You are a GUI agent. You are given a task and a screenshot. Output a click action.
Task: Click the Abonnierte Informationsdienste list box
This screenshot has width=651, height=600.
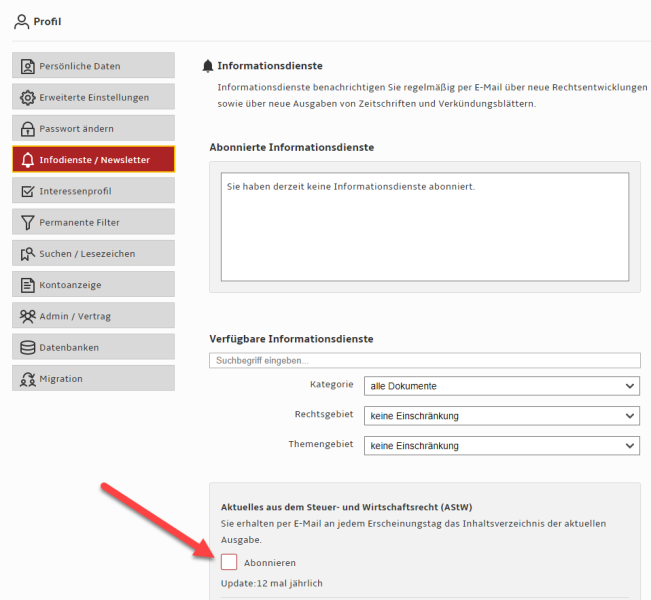(424, 226)
